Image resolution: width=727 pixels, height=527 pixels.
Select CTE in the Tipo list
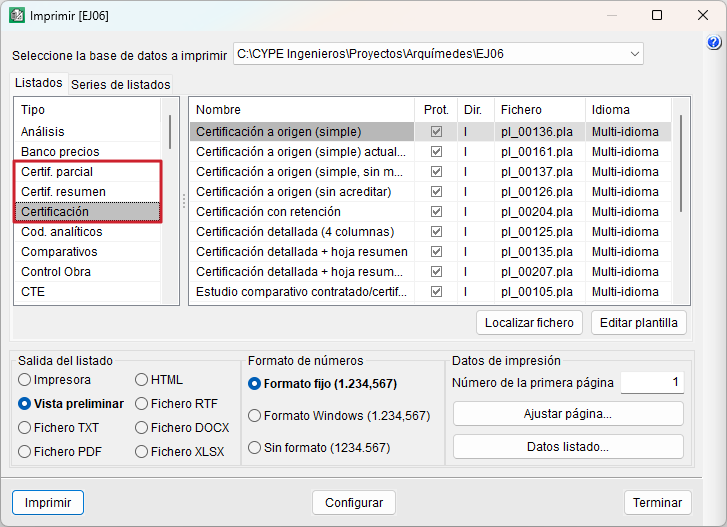(x=87, y=291)
